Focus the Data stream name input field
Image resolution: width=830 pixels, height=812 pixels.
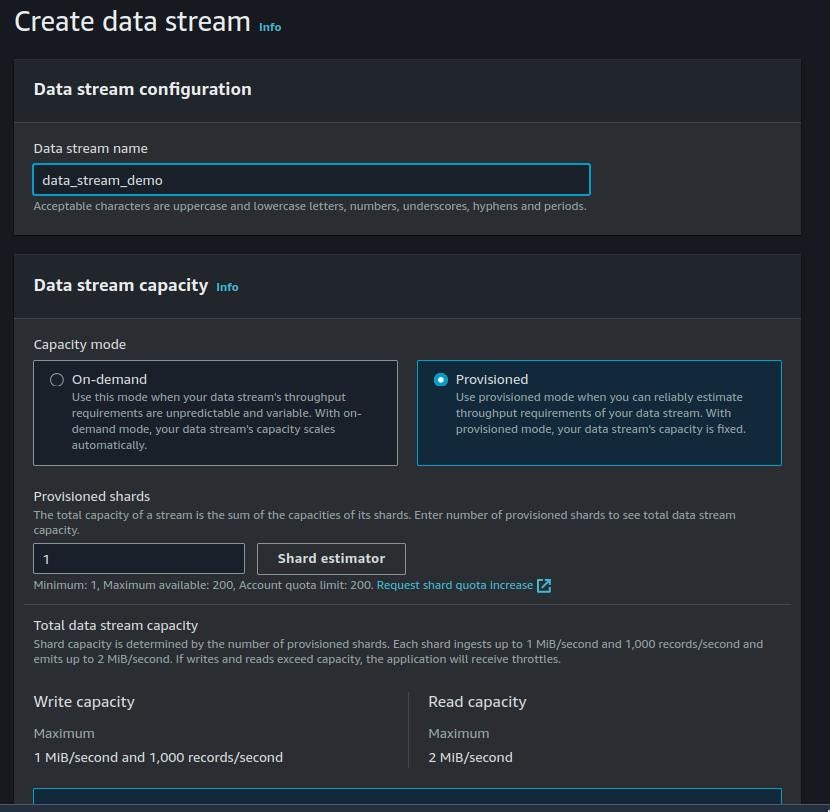tap(311, 179)
